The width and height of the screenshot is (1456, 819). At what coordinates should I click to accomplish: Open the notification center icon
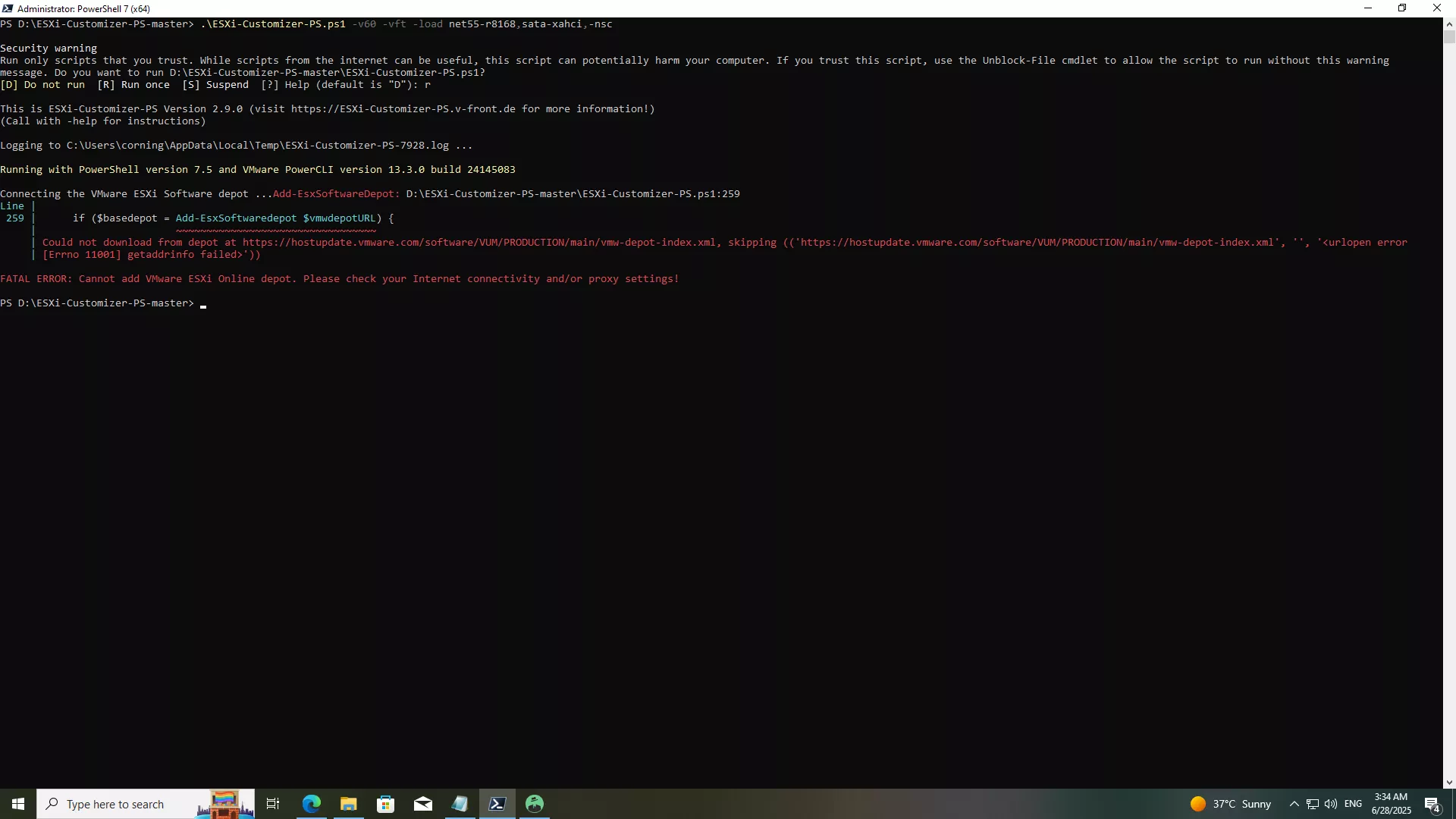coord(1432,804)
